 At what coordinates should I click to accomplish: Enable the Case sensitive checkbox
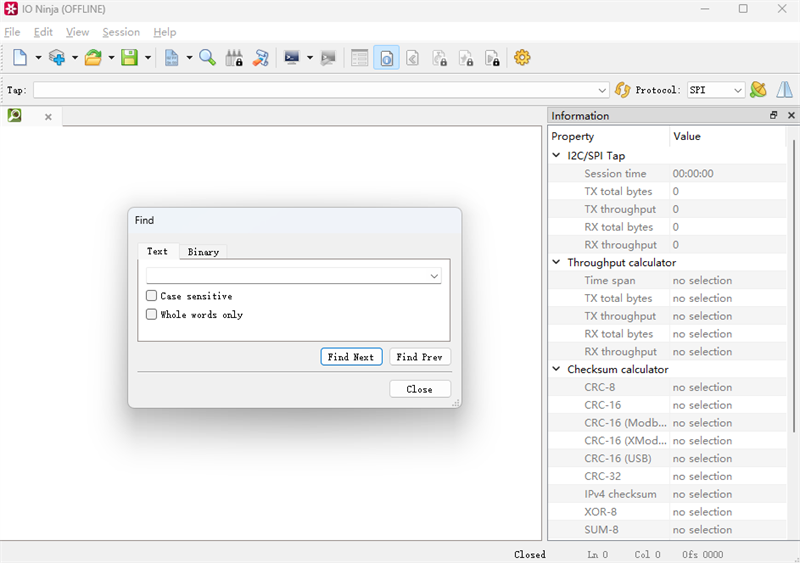[152, 296]
